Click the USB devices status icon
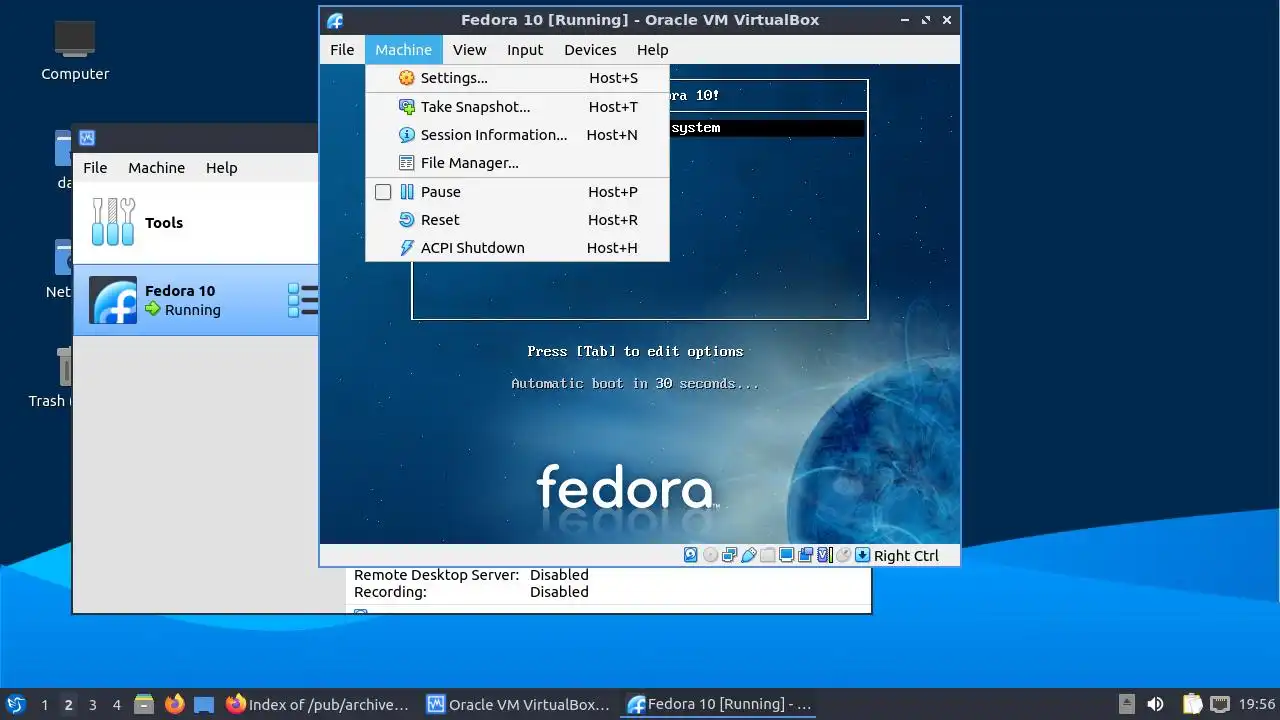 (x=748, y=555)
